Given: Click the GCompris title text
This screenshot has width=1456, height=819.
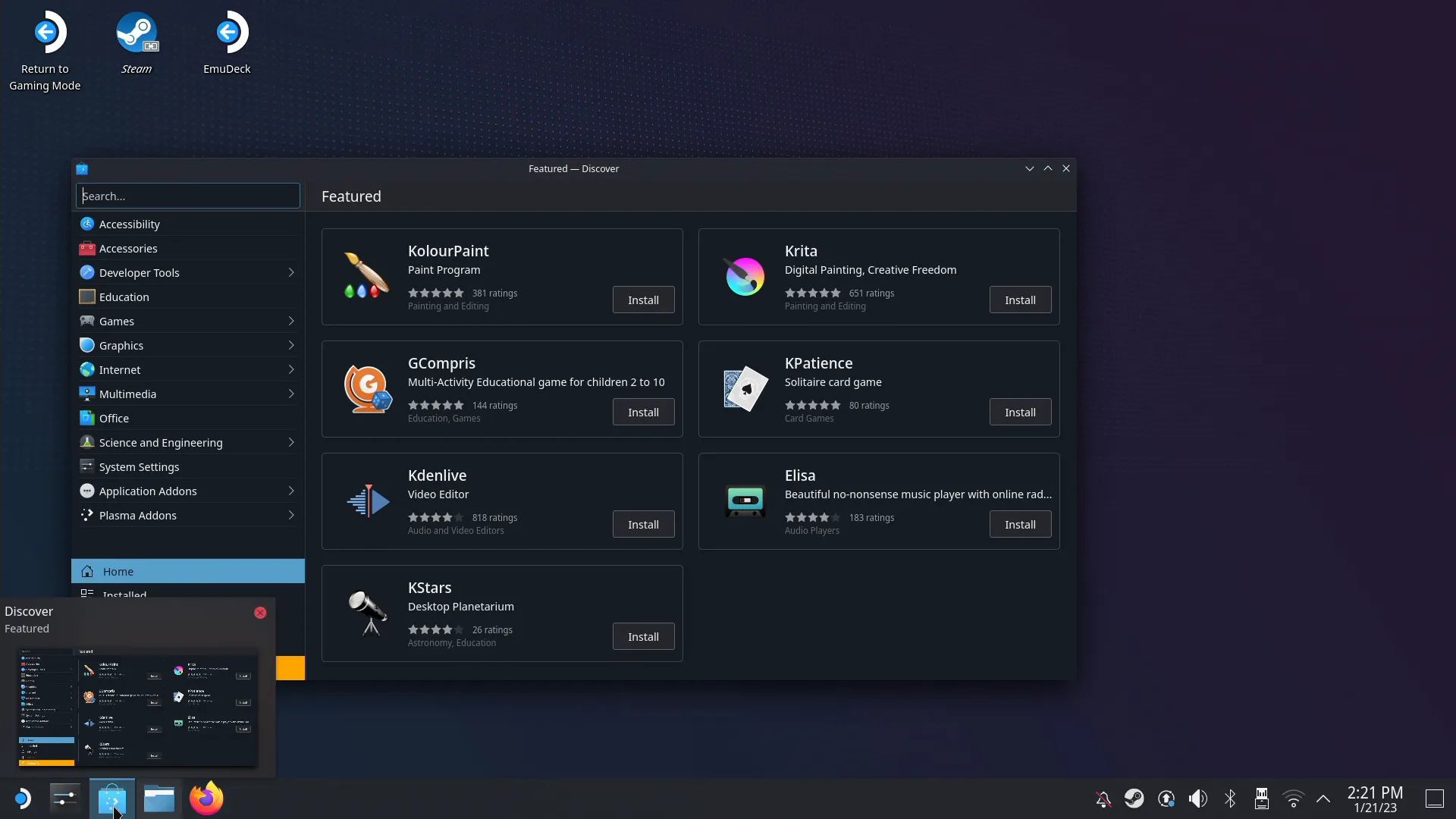Looking at the screenshot, I should [x=441, y=363].
